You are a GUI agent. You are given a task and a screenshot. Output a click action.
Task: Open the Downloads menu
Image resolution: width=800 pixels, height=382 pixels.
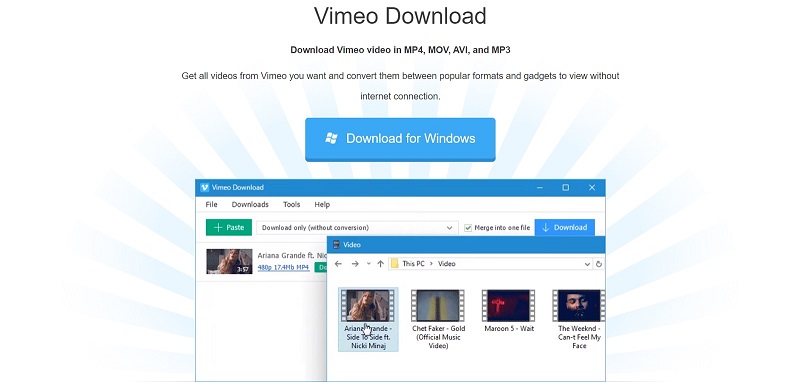[250, 205]
